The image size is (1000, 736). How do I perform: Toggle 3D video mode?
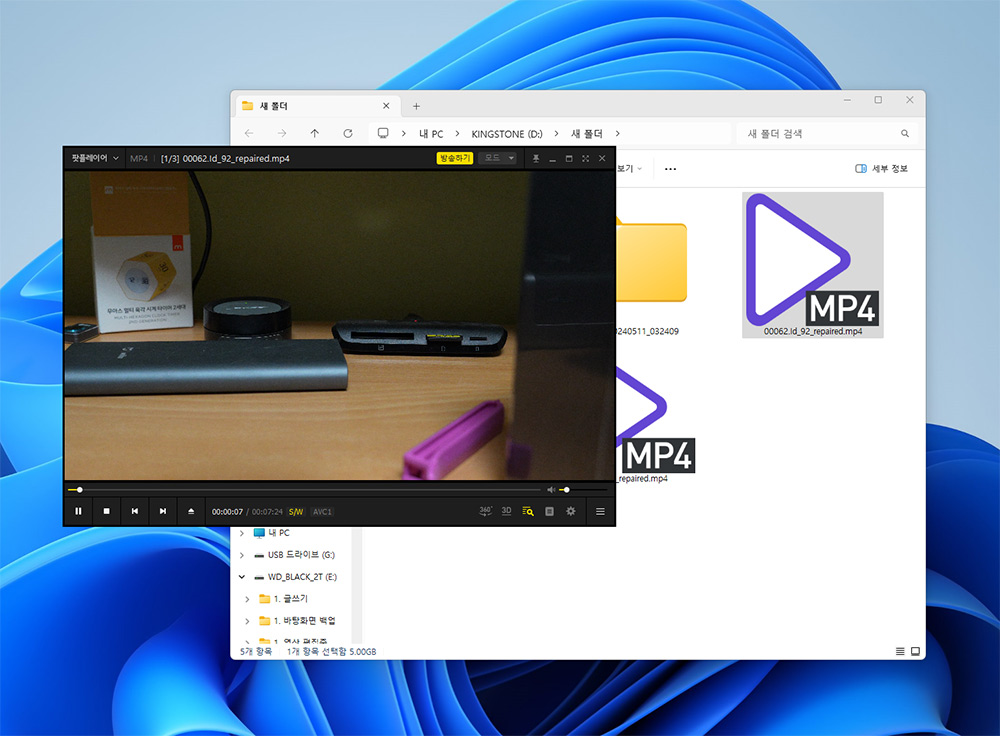click(x=506, y=511)
